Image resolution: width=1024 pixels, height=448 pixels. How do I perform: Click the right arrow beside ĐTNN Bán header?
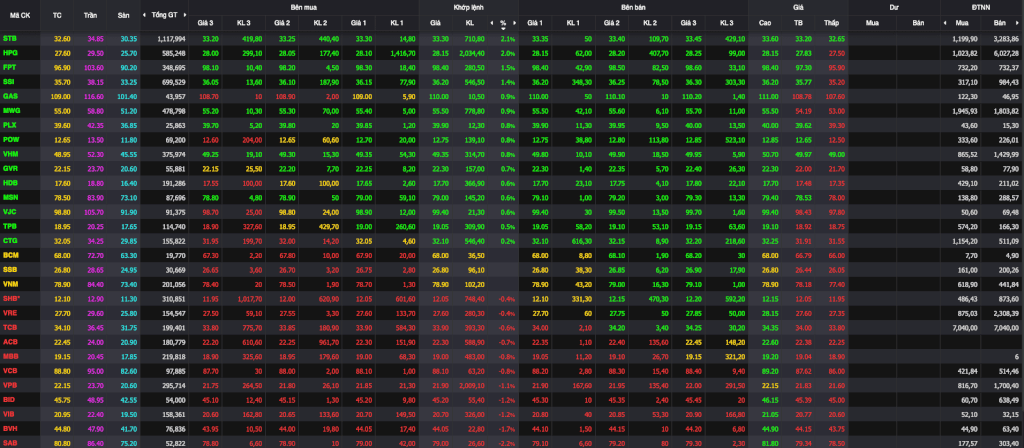1019,23
